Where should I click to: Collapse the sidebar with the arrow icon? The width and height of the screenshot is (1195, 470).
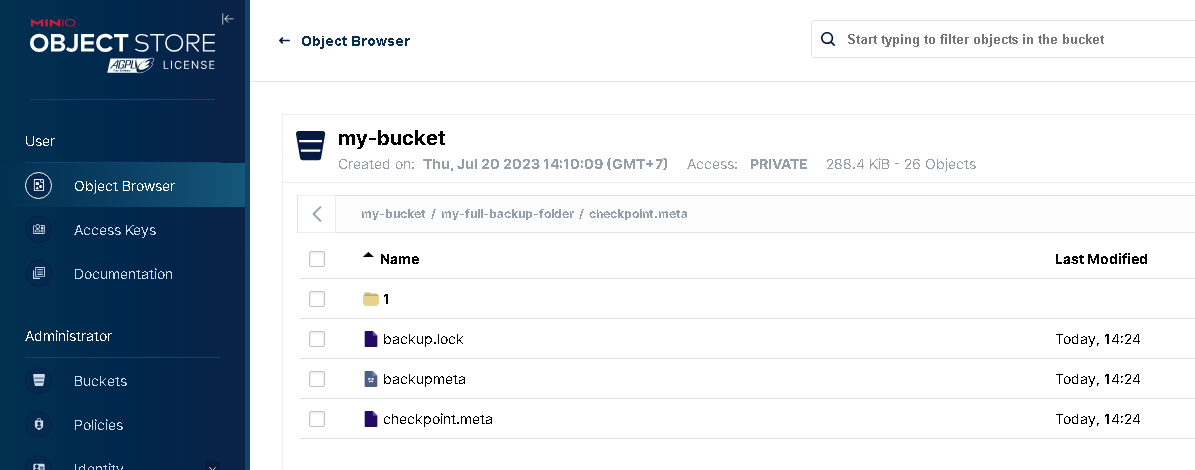pos(227,19)
